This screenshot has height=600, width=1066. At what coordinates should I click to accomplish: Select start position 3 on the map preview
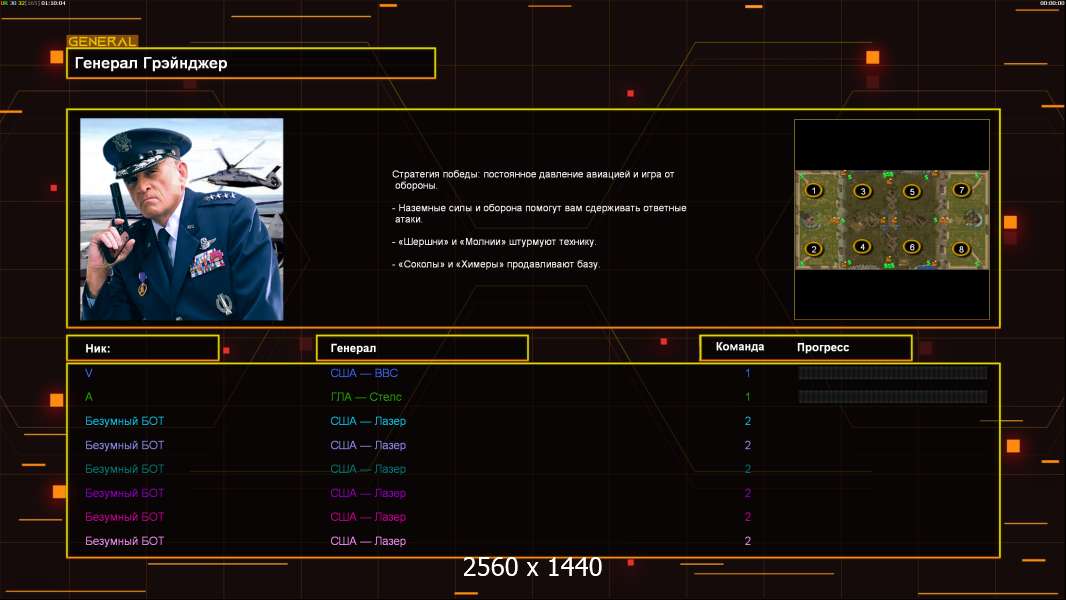tap(863, 191)
